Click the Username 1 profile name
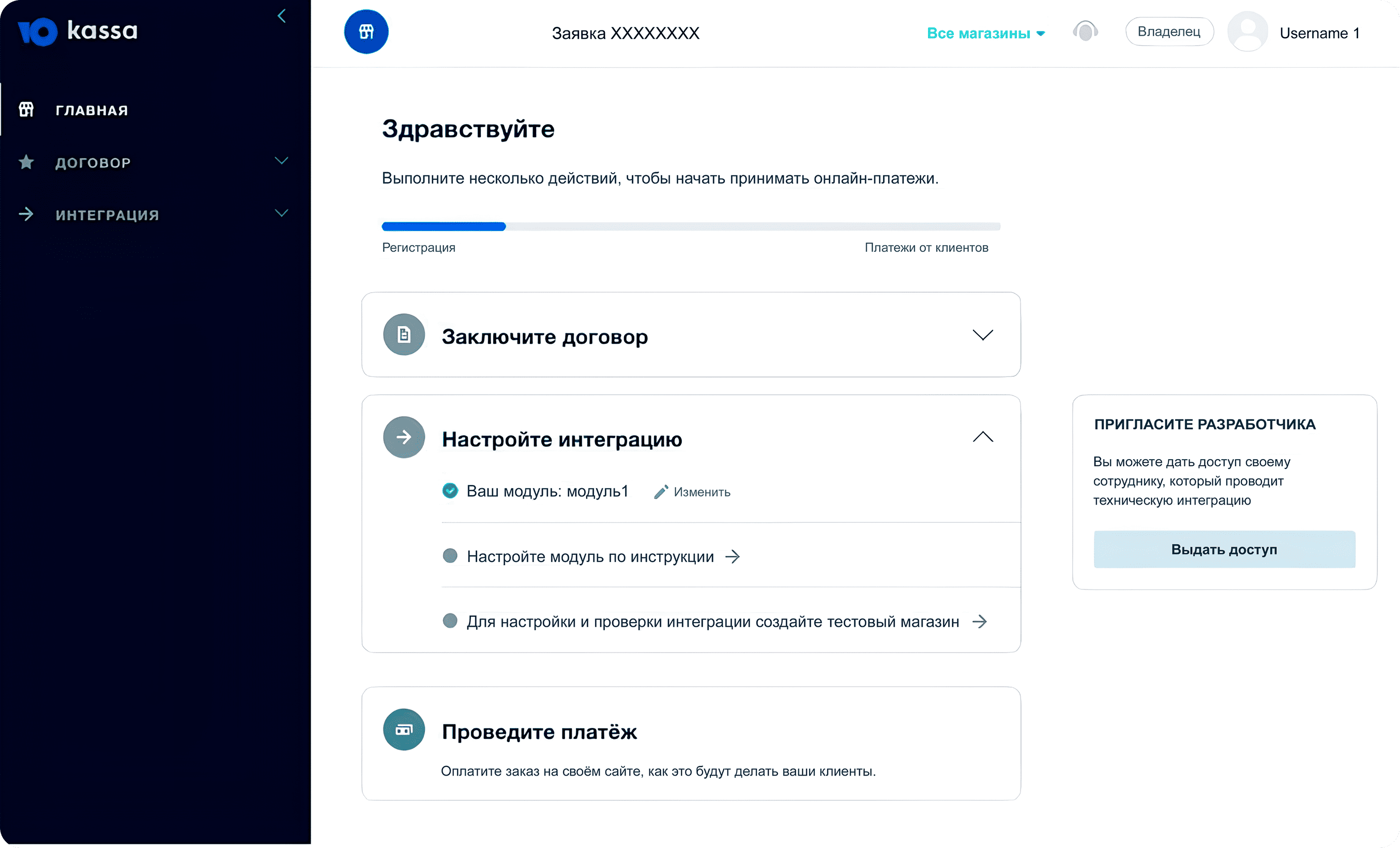This screenshot has height=848, width=1400. click(1319, 33)
